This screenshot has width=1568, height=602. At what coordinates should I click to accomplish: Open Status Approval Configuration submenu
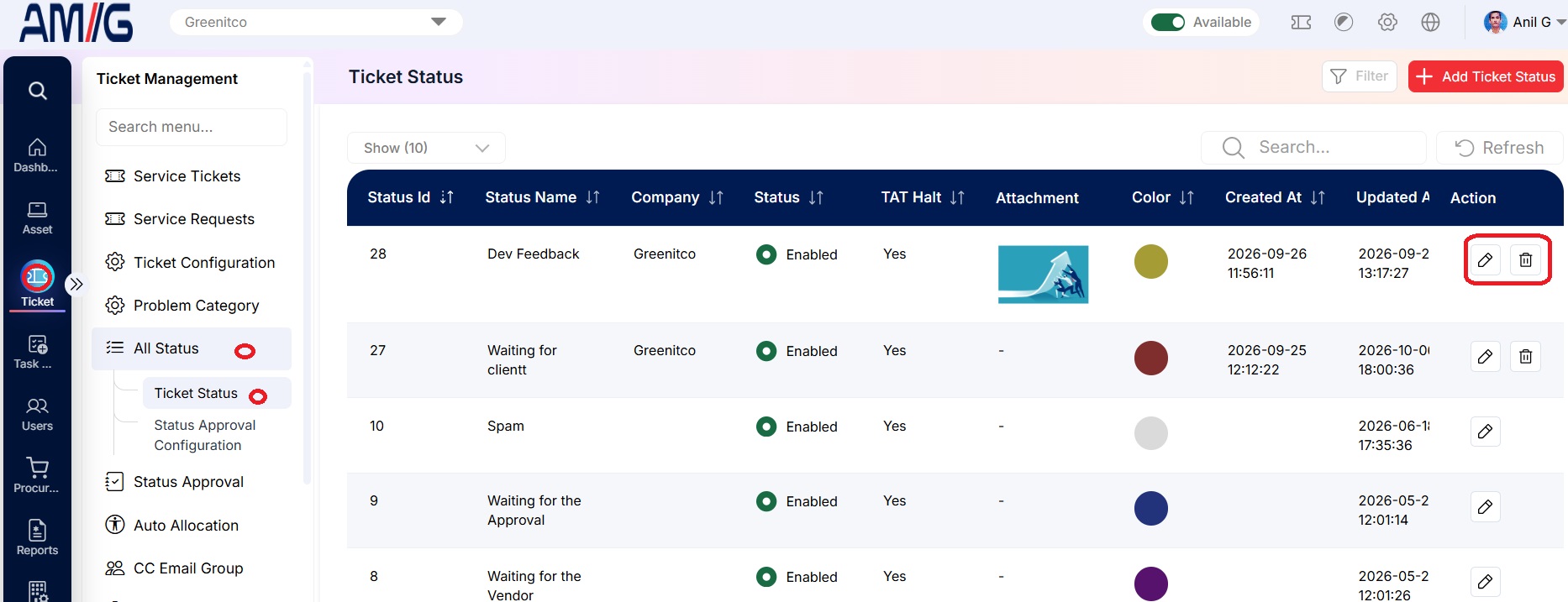pyautogui.click(x=205, y=435)
